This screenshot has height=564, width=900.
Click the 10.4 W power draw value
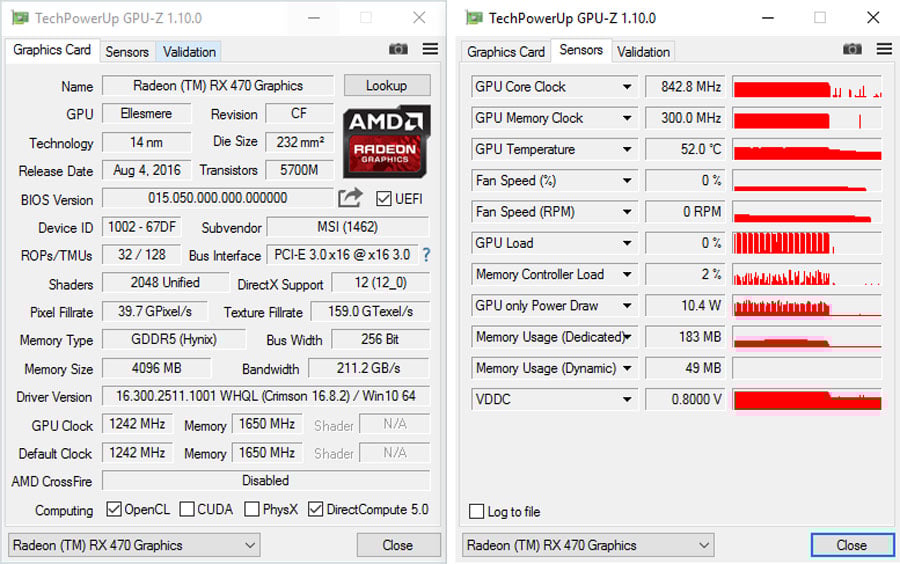pyautogui.click(x=685, y=306)
